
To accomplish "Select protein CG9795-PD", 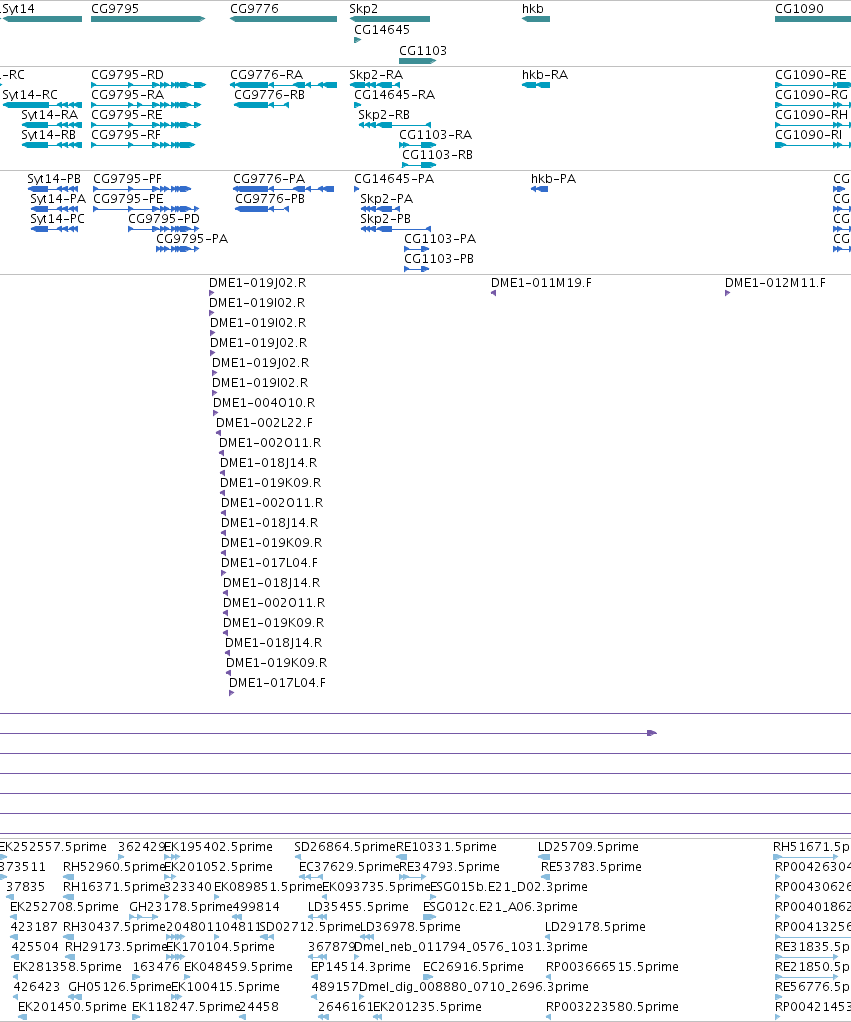I will tap(164, 218).
